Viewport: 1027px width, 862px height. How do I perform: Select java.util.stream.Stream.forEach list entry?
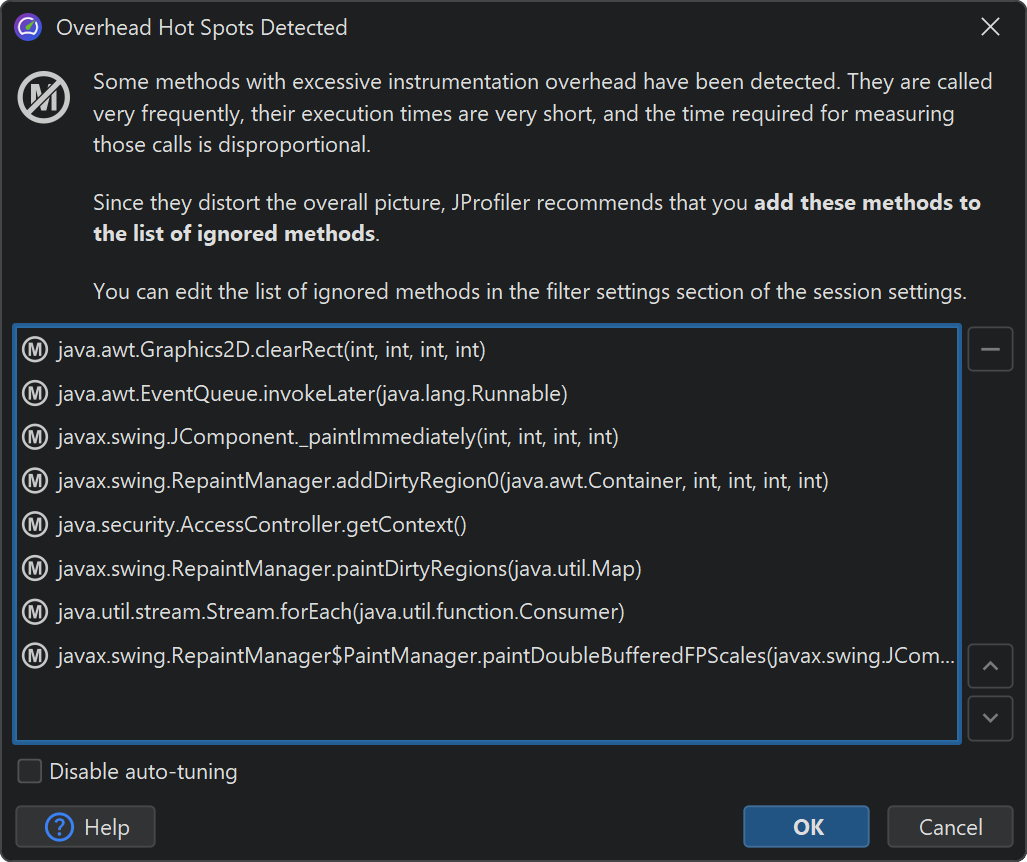340,611
